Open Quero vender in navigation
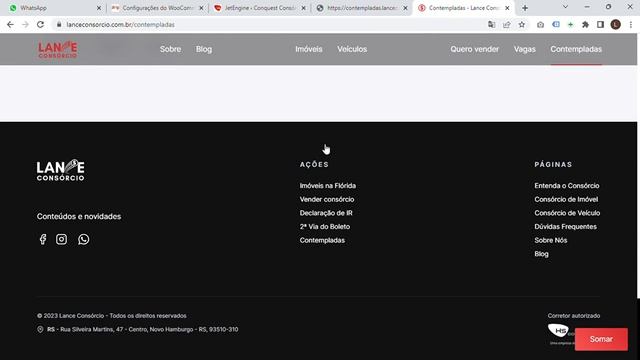The height and width of the screenshot is (360, 640). tap(474, 49)
